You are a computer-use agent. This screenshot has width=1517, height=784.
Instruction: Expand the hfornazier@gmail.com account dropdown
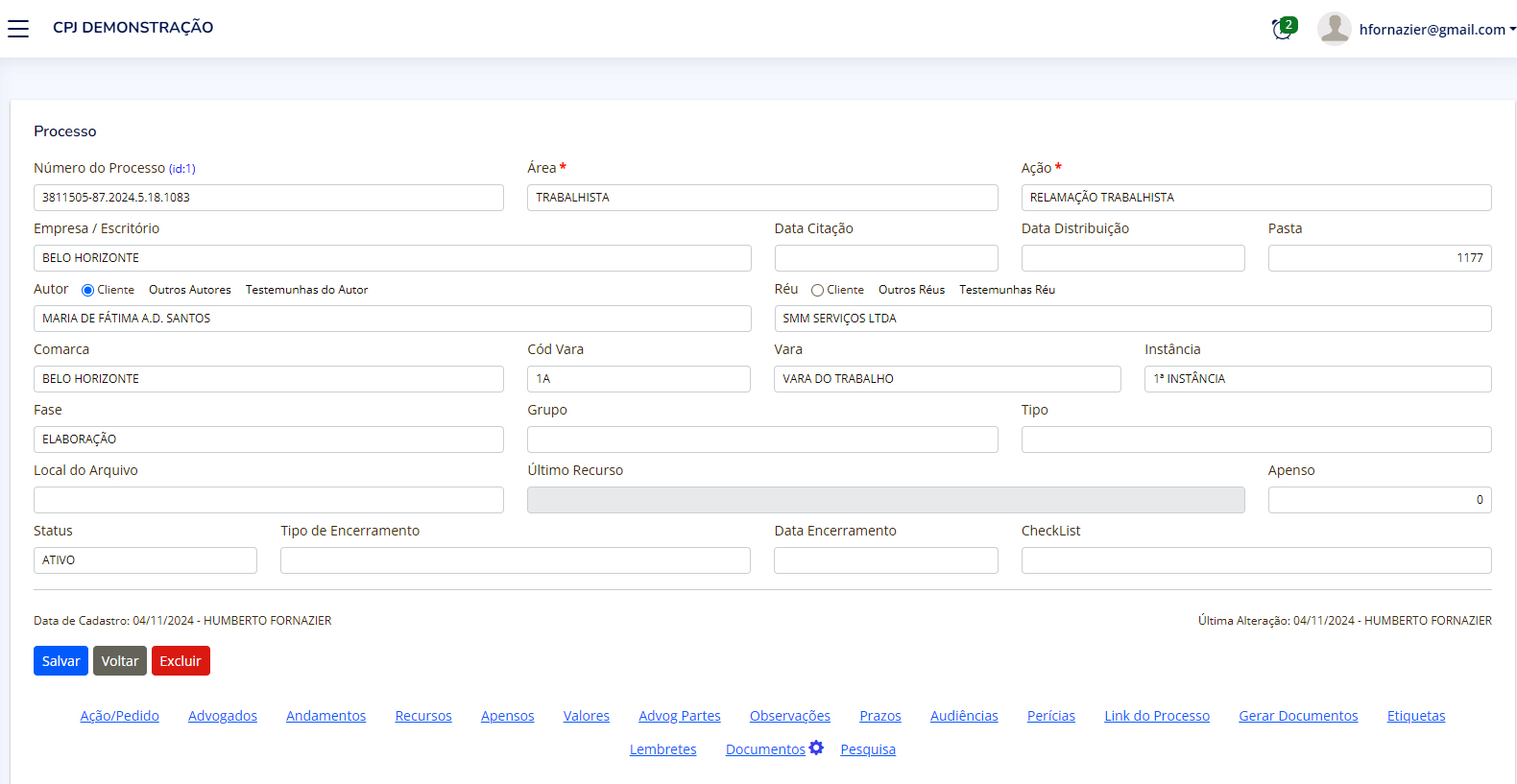coord(1436,30)
